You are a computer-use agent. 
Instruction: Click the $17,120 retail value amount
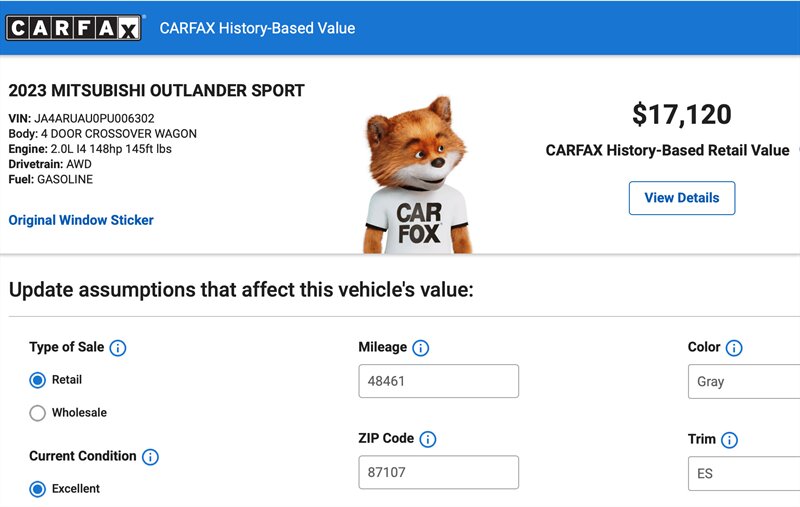681,115
